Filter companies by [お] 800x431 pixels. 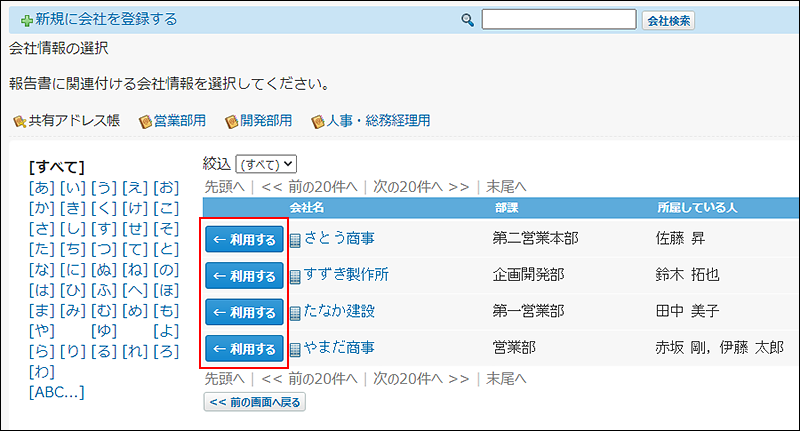coord(166,188)
